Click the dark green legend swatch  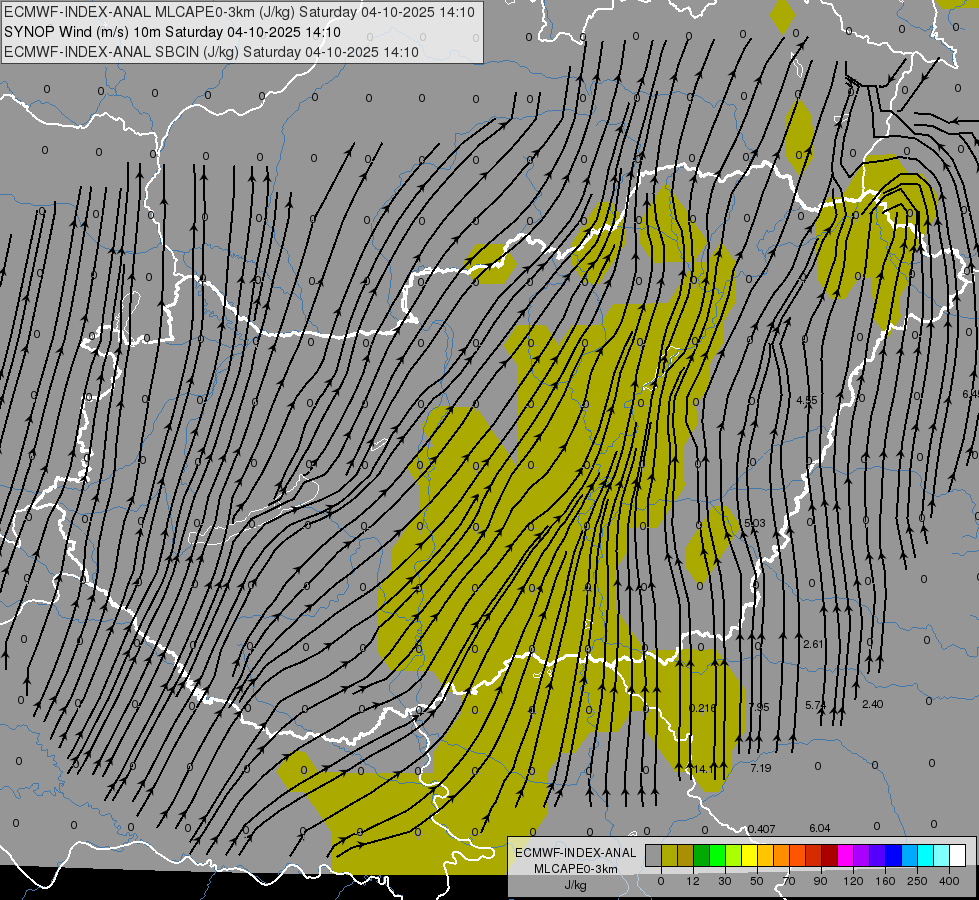(x=701, y=855)
